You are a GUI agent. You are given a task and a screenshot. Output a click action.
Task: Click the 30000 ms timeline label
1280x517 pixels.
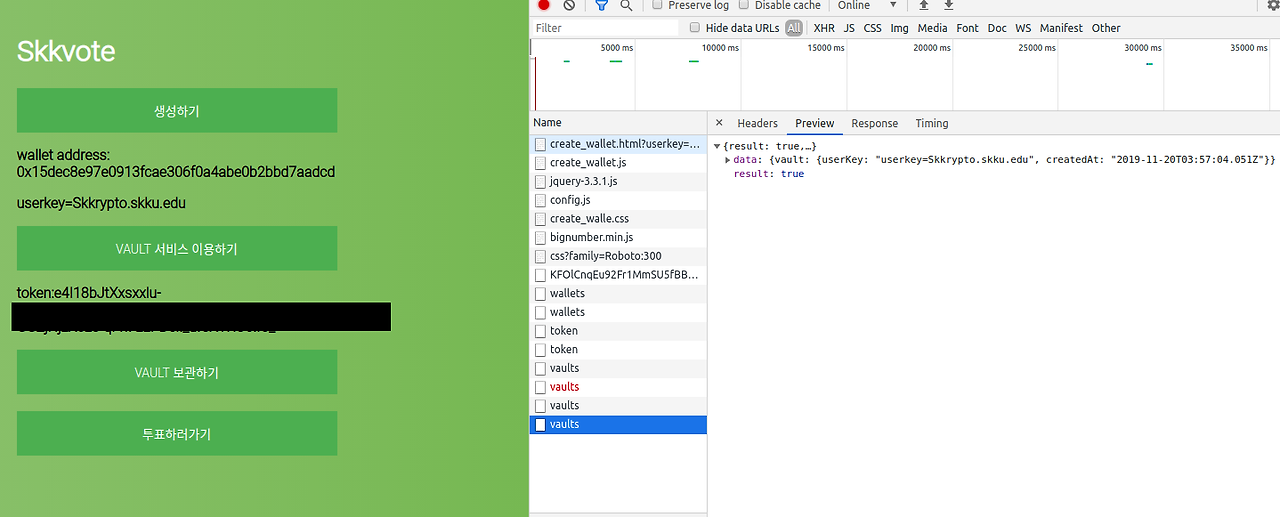(1143, 48)
